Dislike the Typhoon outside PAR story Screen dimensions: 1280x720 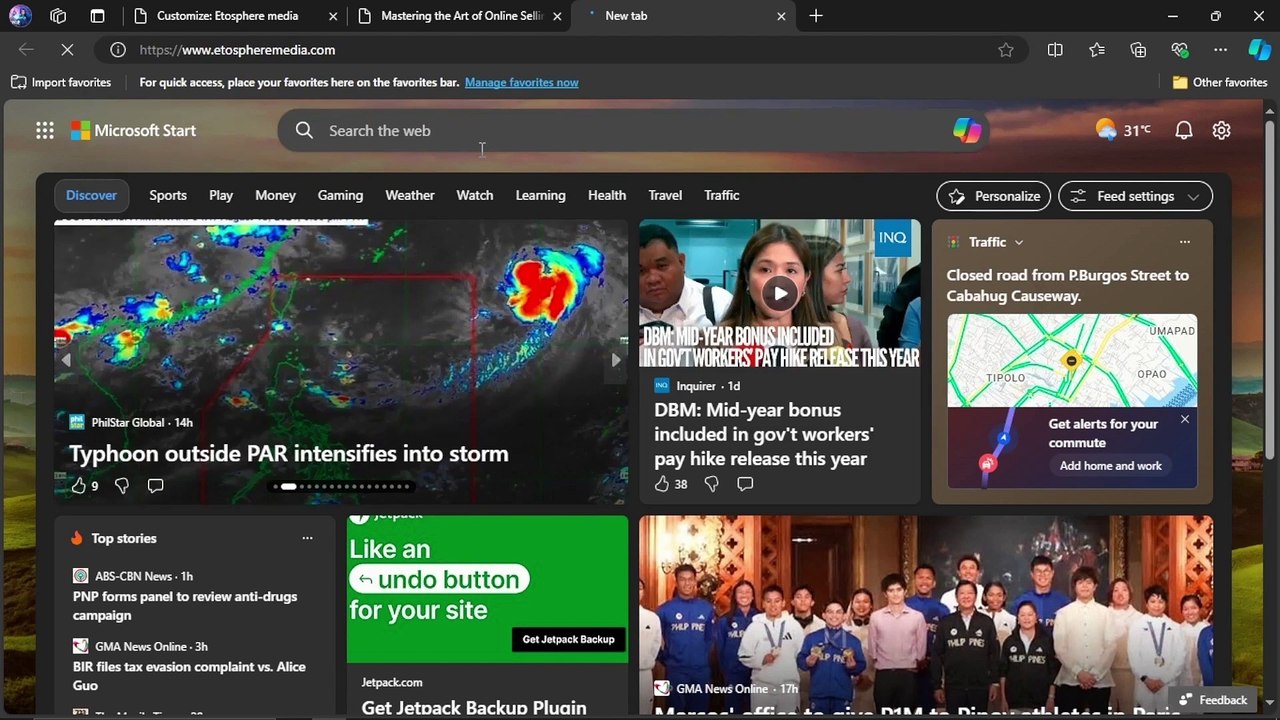point(122,485)
